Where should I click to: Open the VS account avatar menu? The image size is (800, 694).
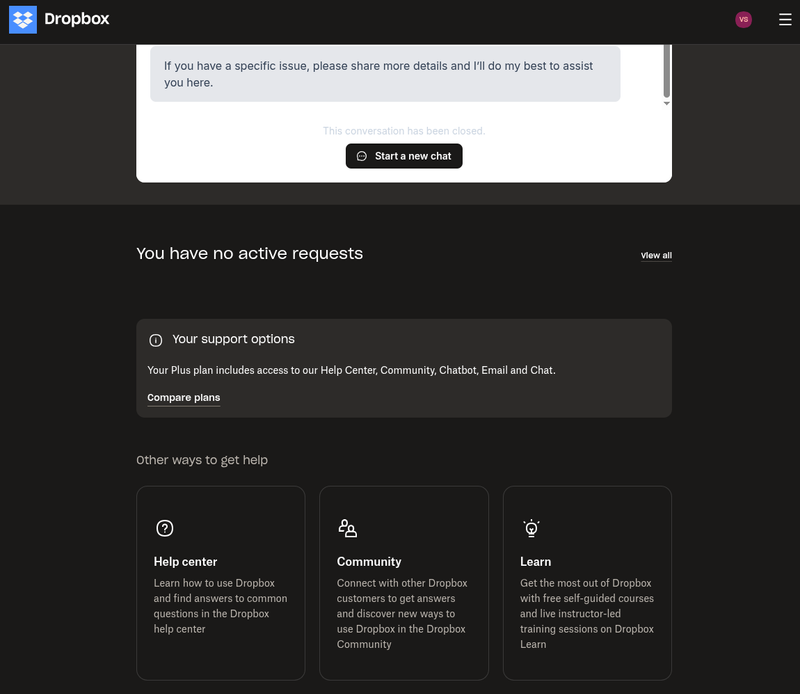pos(743,19)
